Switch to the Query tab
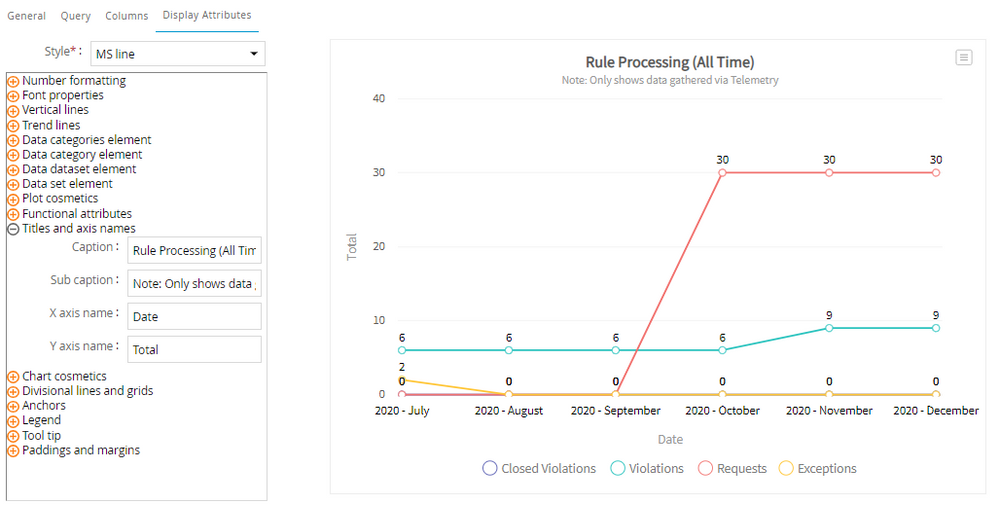999x507 pixels. [75, 16]
